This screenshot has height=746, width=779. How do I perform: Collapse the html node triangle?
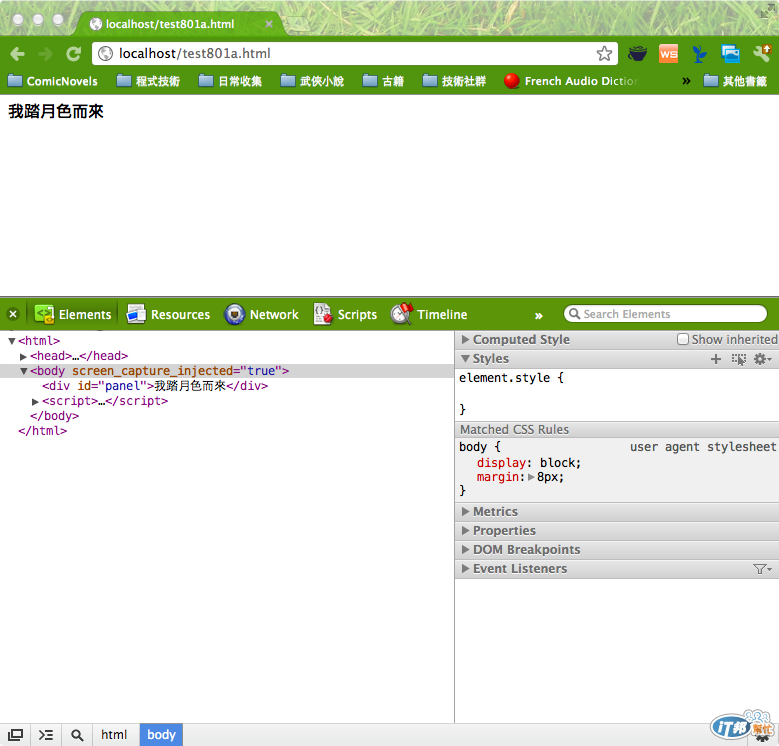pyautogui.click(x=12, y=341)
